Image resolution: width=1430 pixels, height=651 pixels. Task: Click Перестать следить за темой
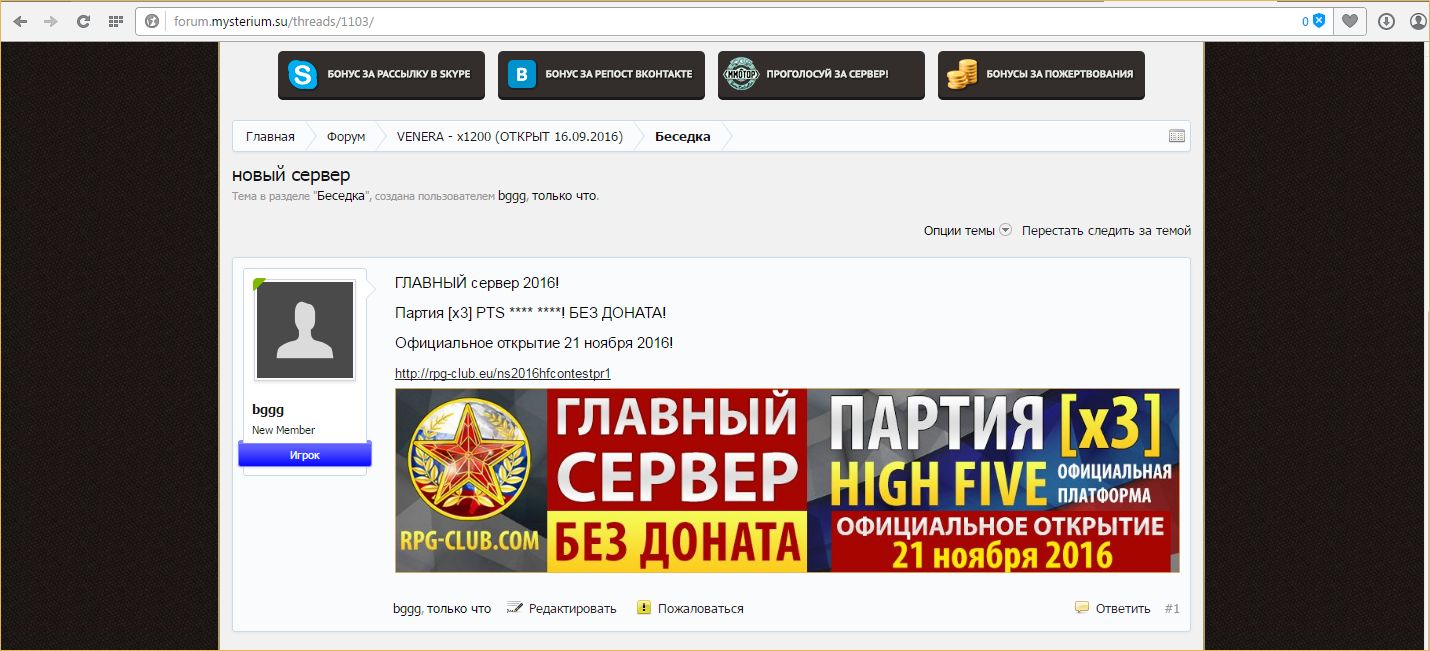click(x=1106, y=230)
